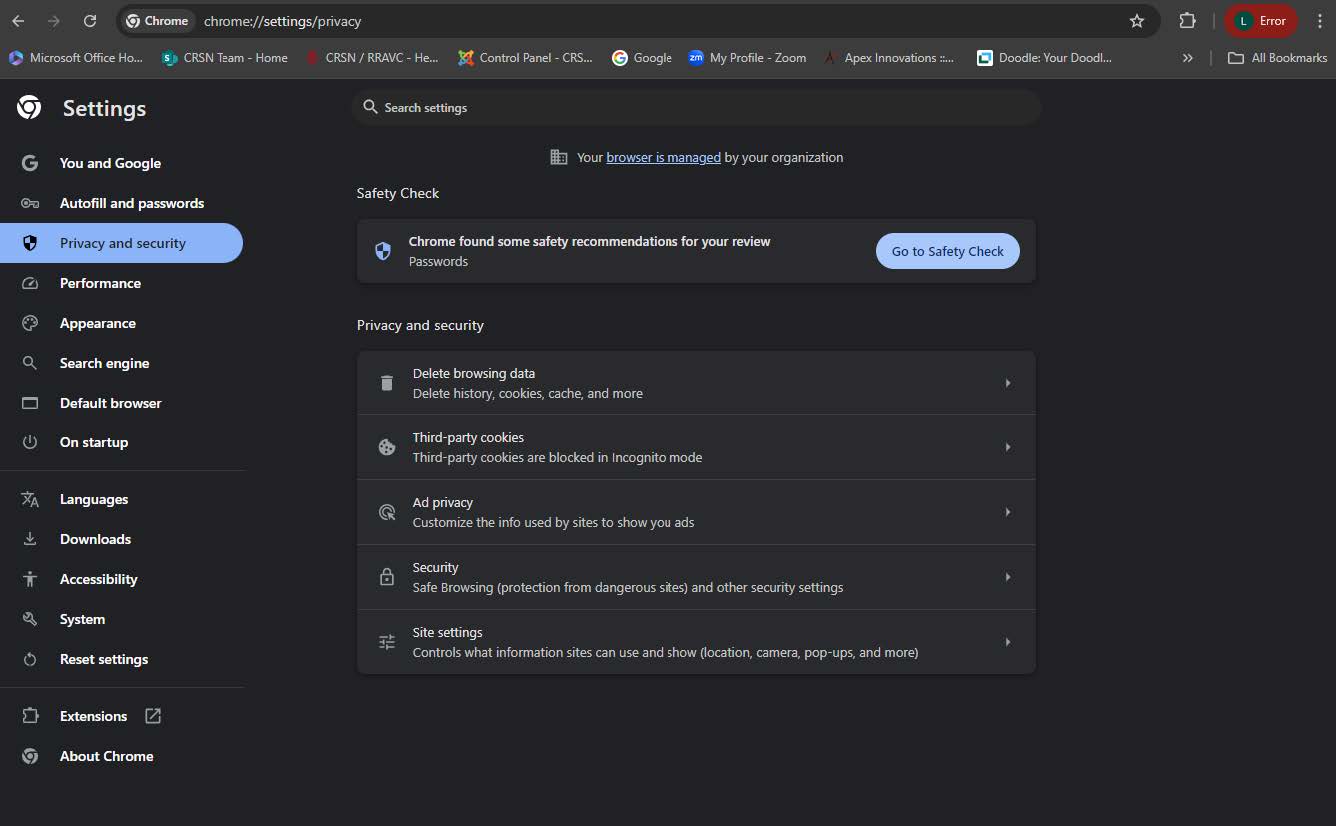The image size is (1336, 826).
Task: Click the Reset settings icon in the sidebar
Action: [x=30, y=659]
